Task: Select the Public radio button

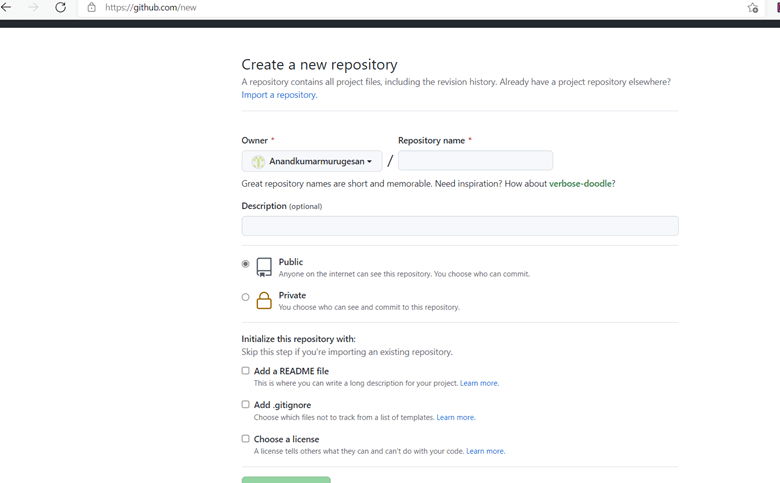Action: (245, 264)
